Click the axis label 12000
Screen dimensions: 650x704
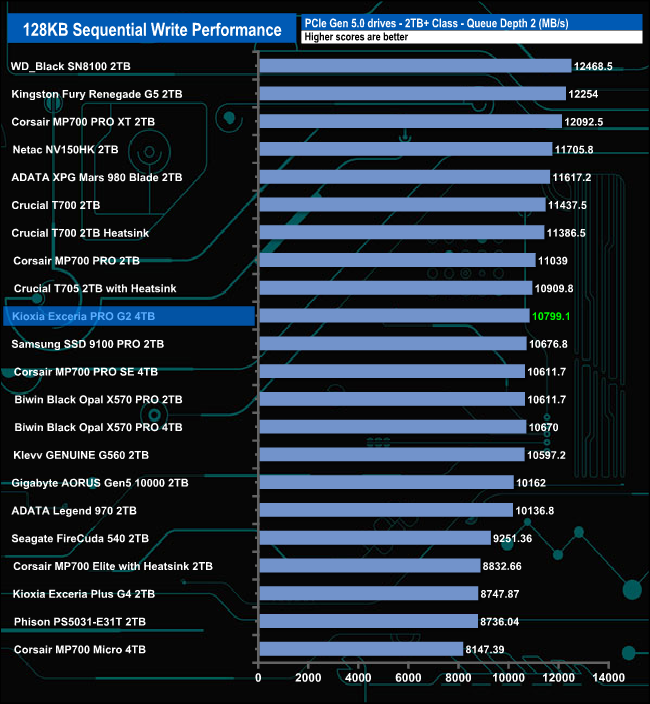coord(558,678)
